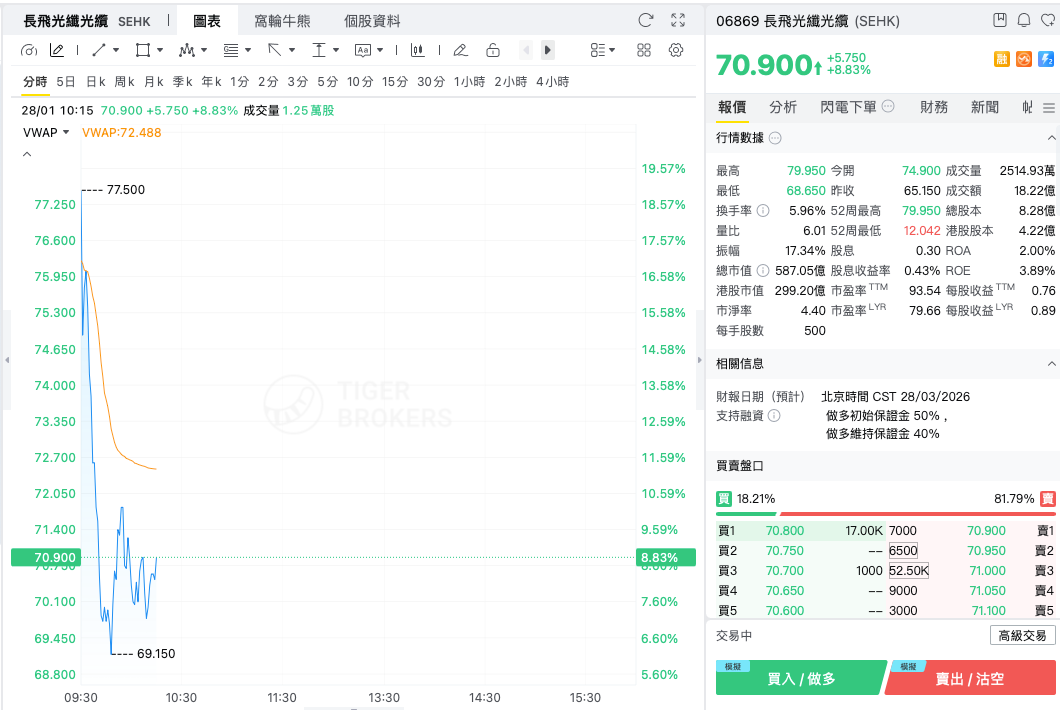Collapse the 行情數據 section

tap(1050, 138)
